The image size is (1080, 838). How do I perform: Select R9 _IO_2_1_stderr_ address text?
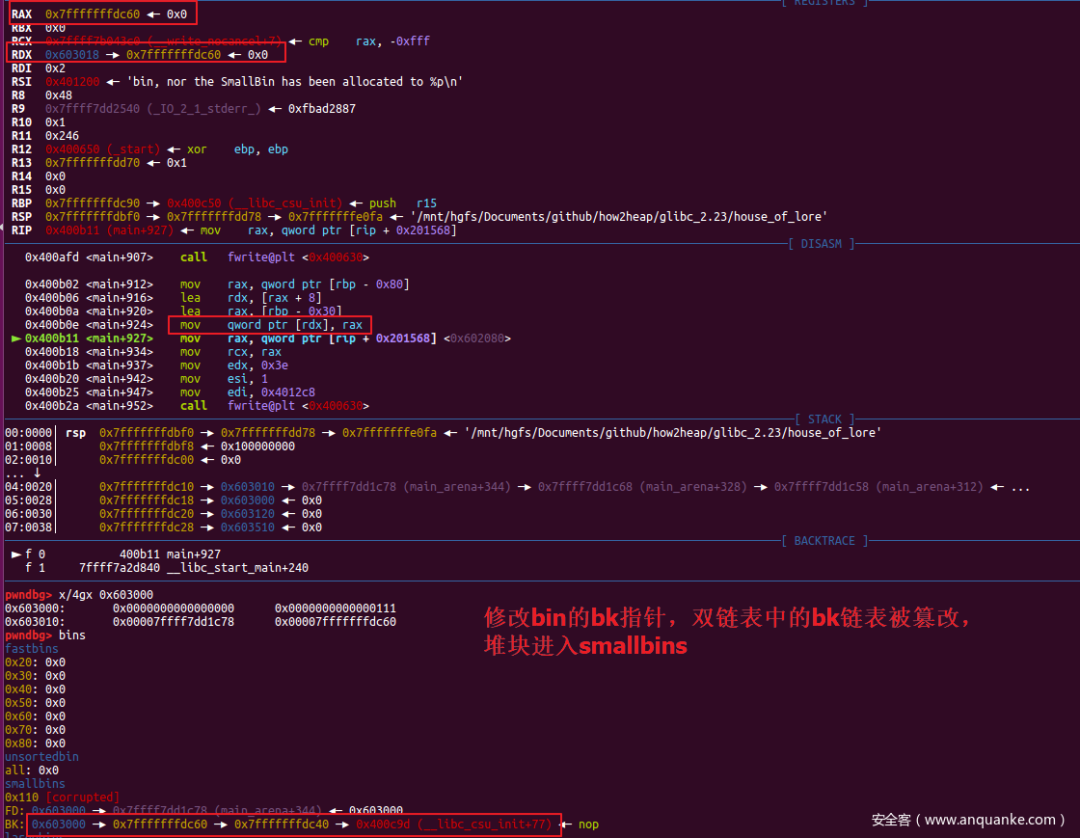[153, 109]
